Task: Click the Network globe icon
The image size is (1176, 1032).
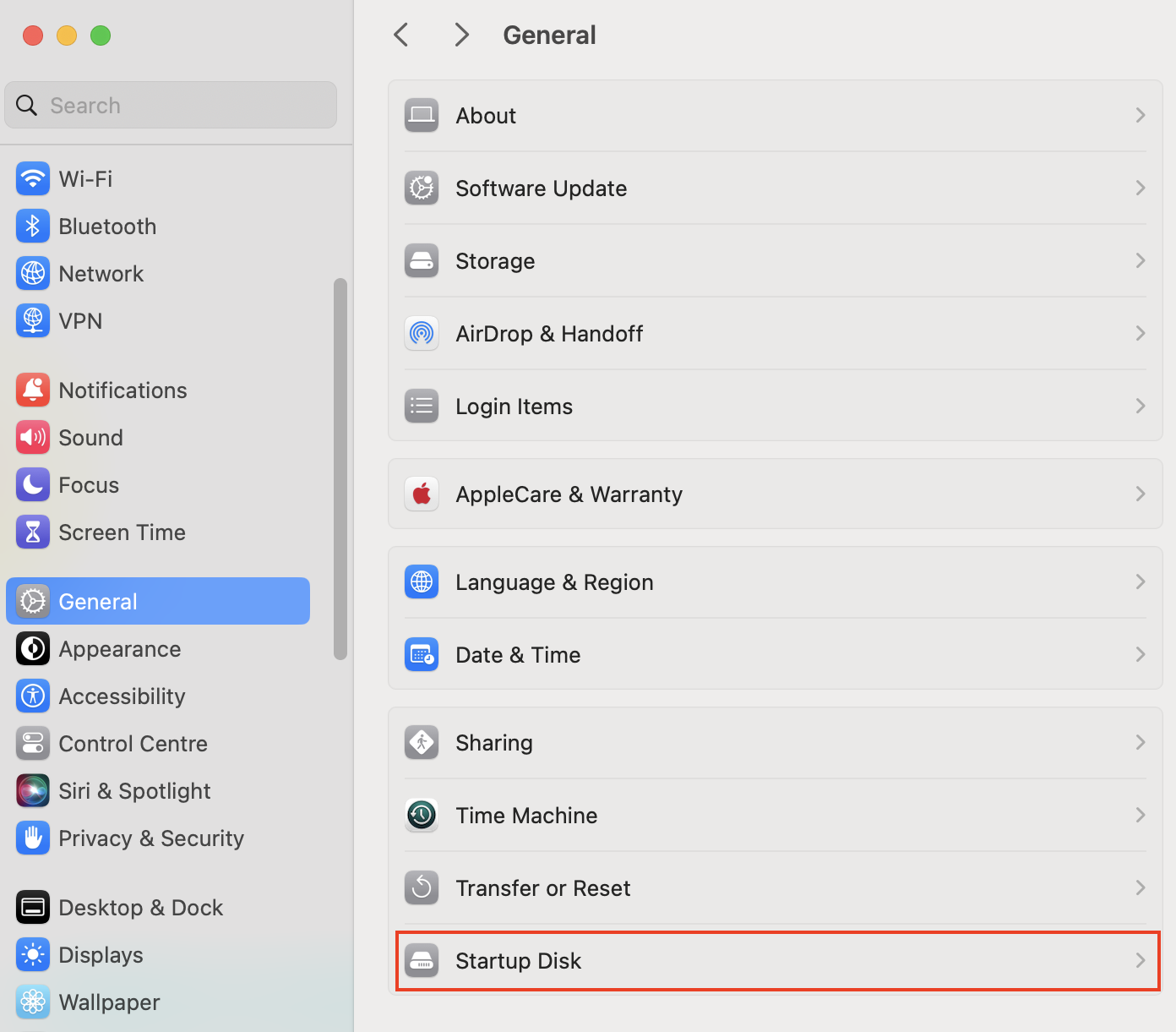Action: (x=33, y=274)
